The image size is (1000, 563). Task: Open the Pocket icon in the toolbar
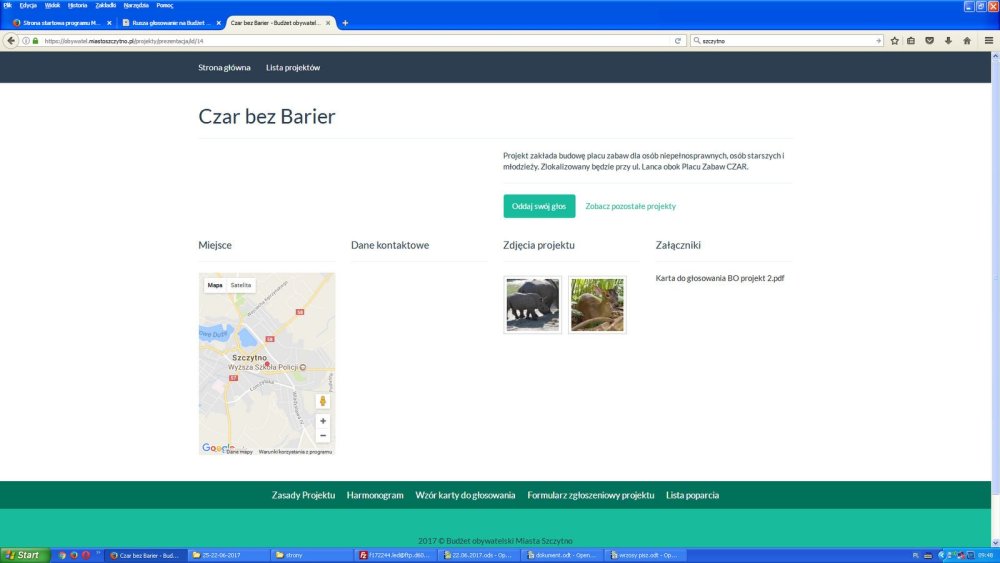tap(930, 41)
